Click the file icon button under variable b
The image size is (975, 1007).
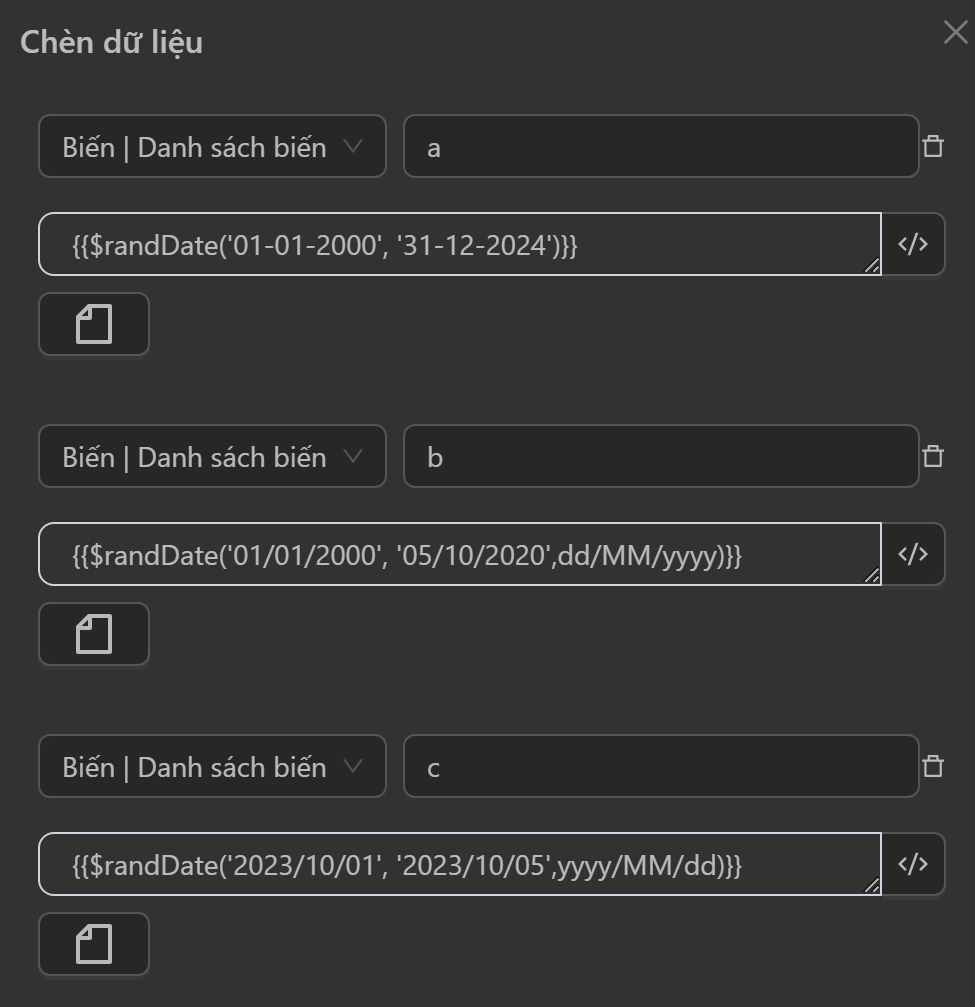[x=94, y=634]
